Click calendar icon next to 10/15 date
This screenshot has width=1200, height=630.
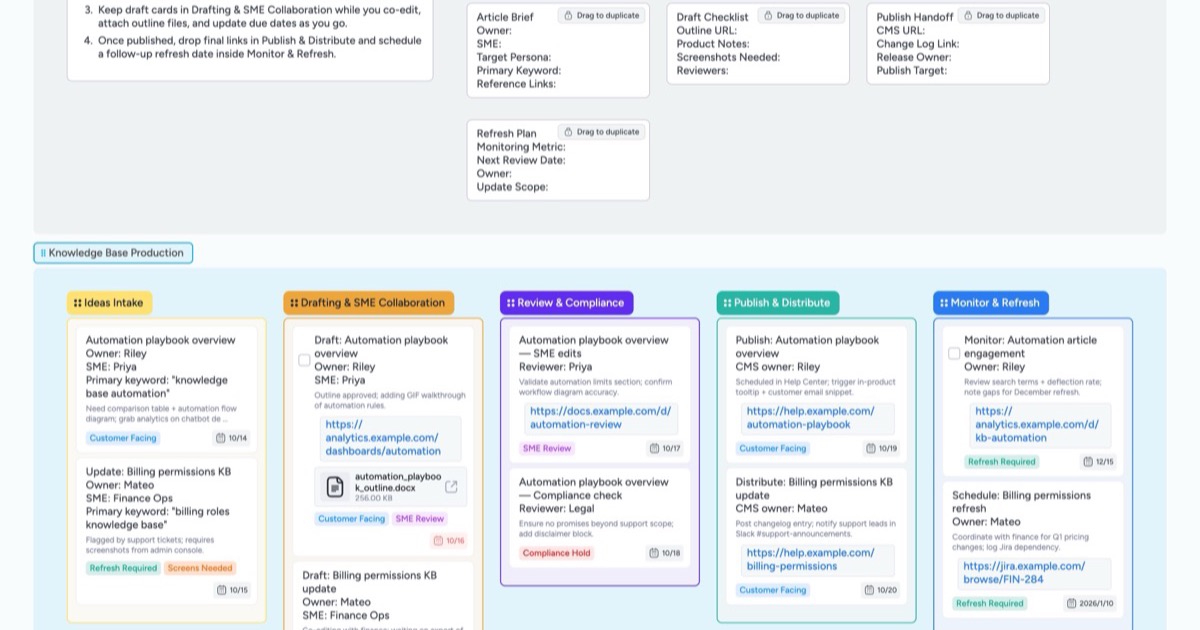pos(221,590)
